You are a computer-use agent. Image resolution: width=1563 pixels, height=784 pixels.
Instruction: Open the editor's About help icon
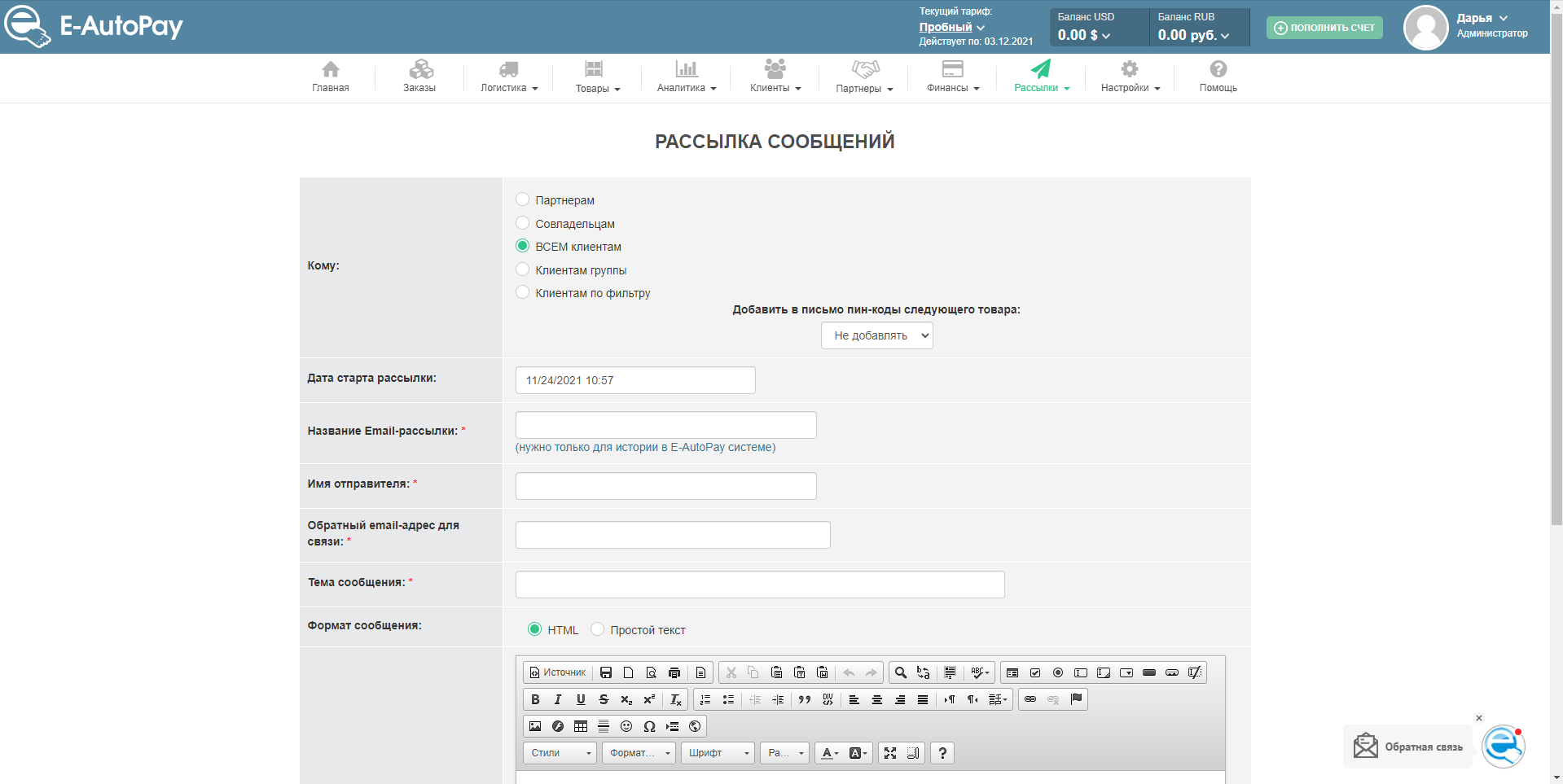(x=942, y=753)
